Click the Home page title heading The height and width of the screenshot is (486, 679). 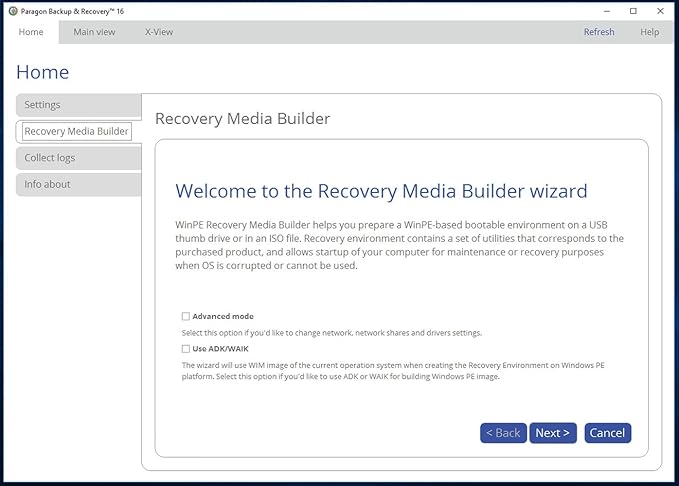click(x=43, y=72)
